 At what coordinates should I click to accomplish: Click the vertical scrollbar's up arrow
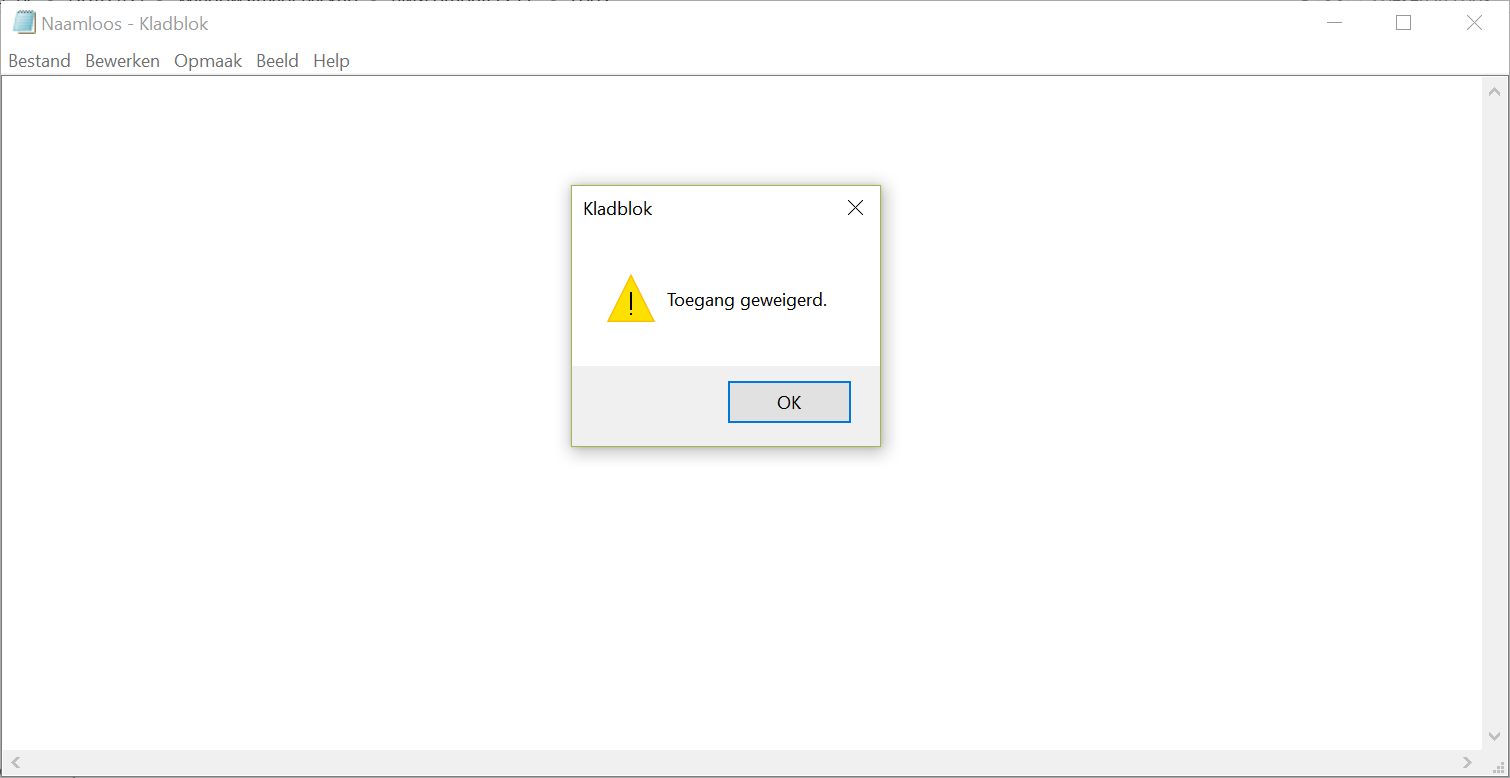1494,90
